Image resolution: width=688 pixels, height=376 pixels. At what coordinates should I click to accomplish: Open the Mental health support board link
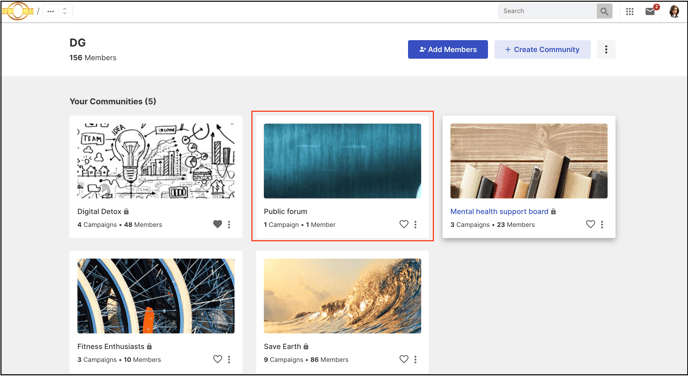pyautogui.click(x=499, y=211)
